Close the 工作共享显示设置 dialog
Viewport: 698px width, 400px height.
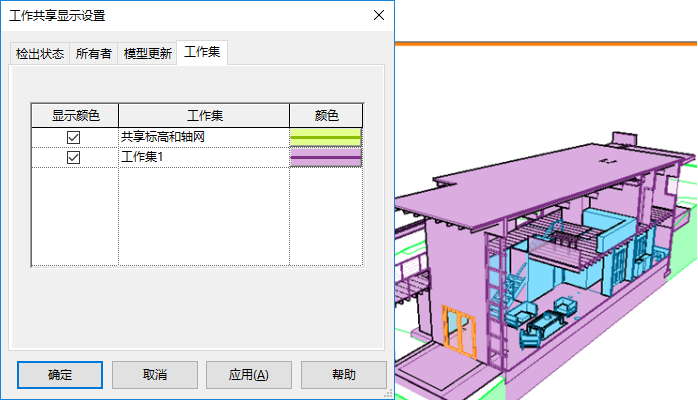[379, 15]
